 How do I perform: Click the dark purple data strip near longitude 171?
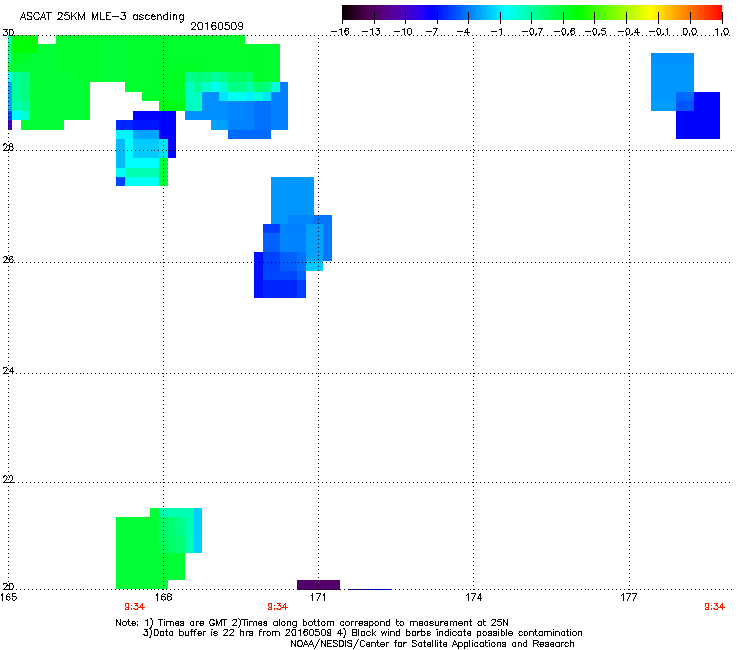[x=319, y=584]
